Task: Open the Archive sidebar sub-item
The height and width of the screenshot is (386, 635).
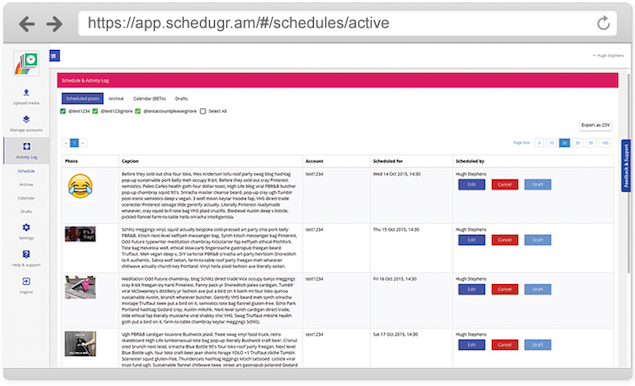Action: 26,184
